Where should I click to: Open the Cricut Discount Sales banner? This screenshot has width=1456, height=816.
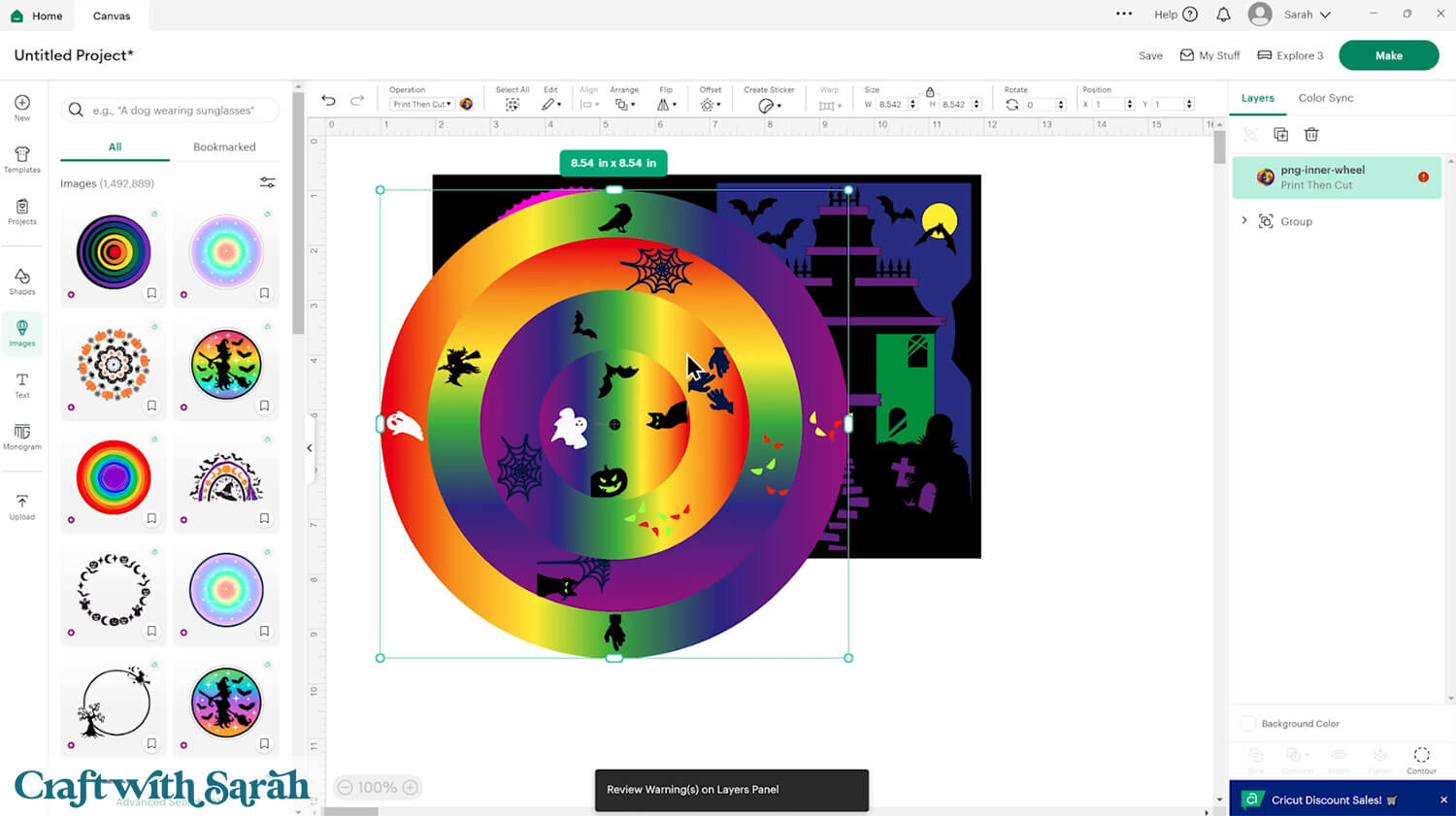[x=1333, y=800]
